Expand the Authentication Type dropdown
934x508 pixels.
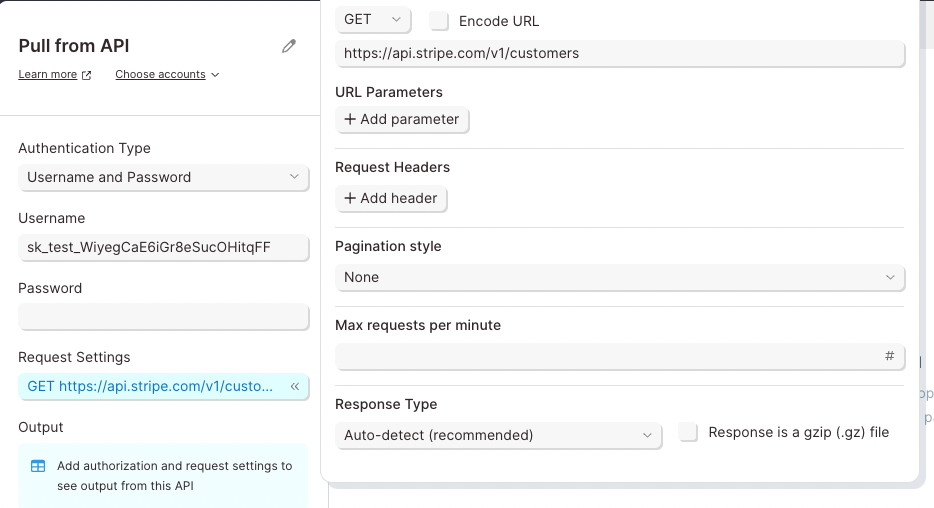tap(163, 177)
